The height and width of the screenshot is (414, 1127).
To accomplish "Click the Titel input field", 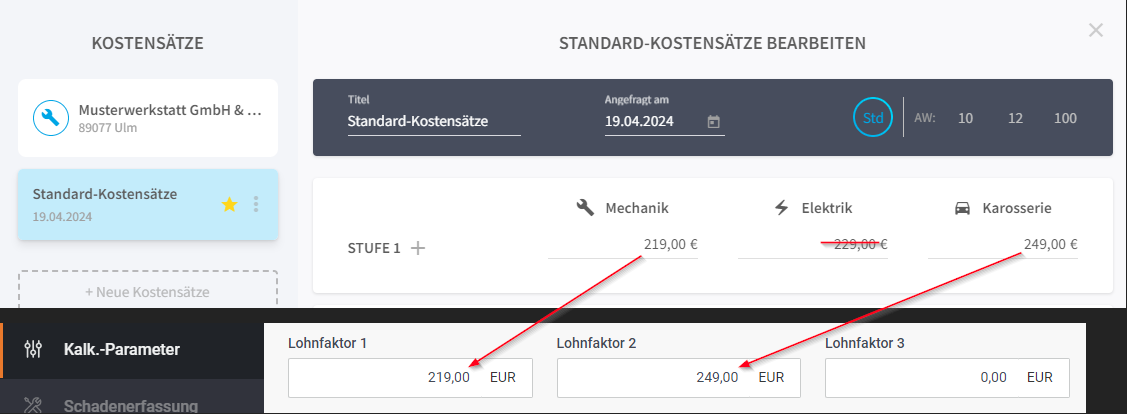I will coord(433,122).
